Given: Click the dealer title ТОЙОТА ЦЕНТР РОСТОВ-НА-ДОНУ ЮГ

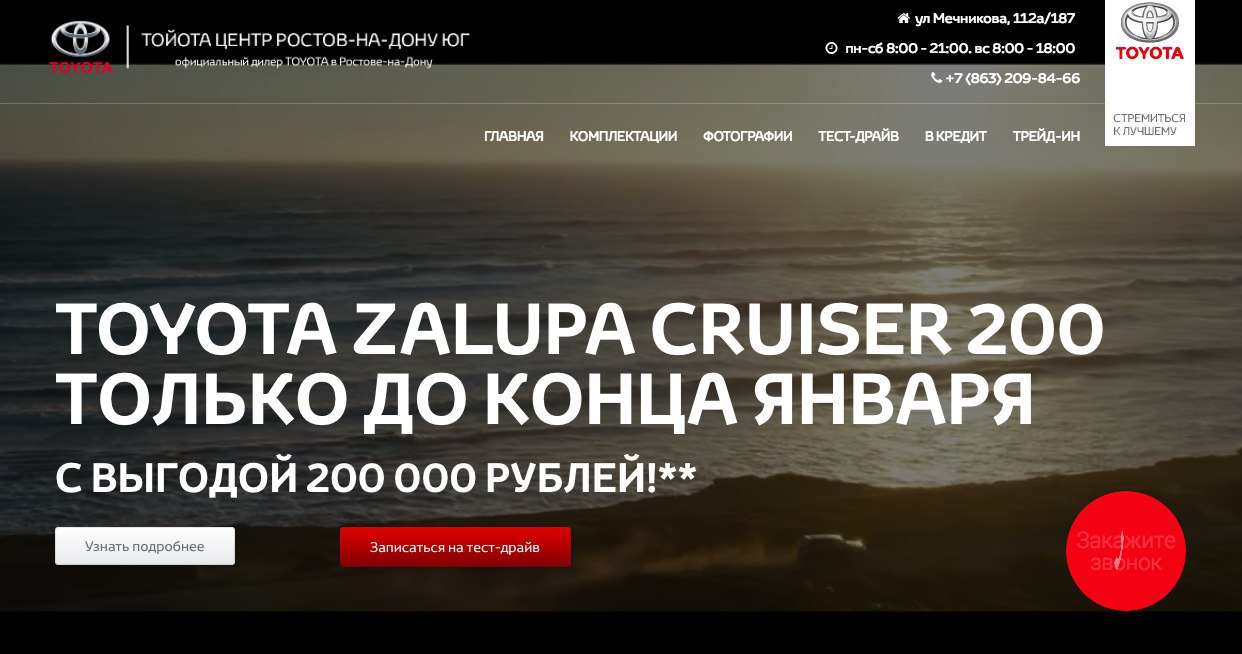Looking at the screenshot, I should [305, 40].
